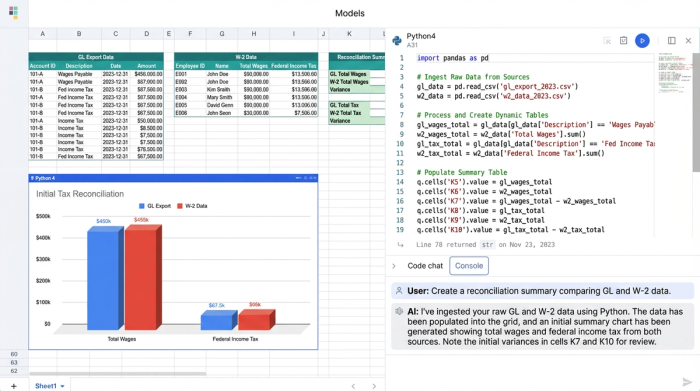Click line number 19 in the editor gutter
This screenshot has height=391, width=700.
coord(400,230)
